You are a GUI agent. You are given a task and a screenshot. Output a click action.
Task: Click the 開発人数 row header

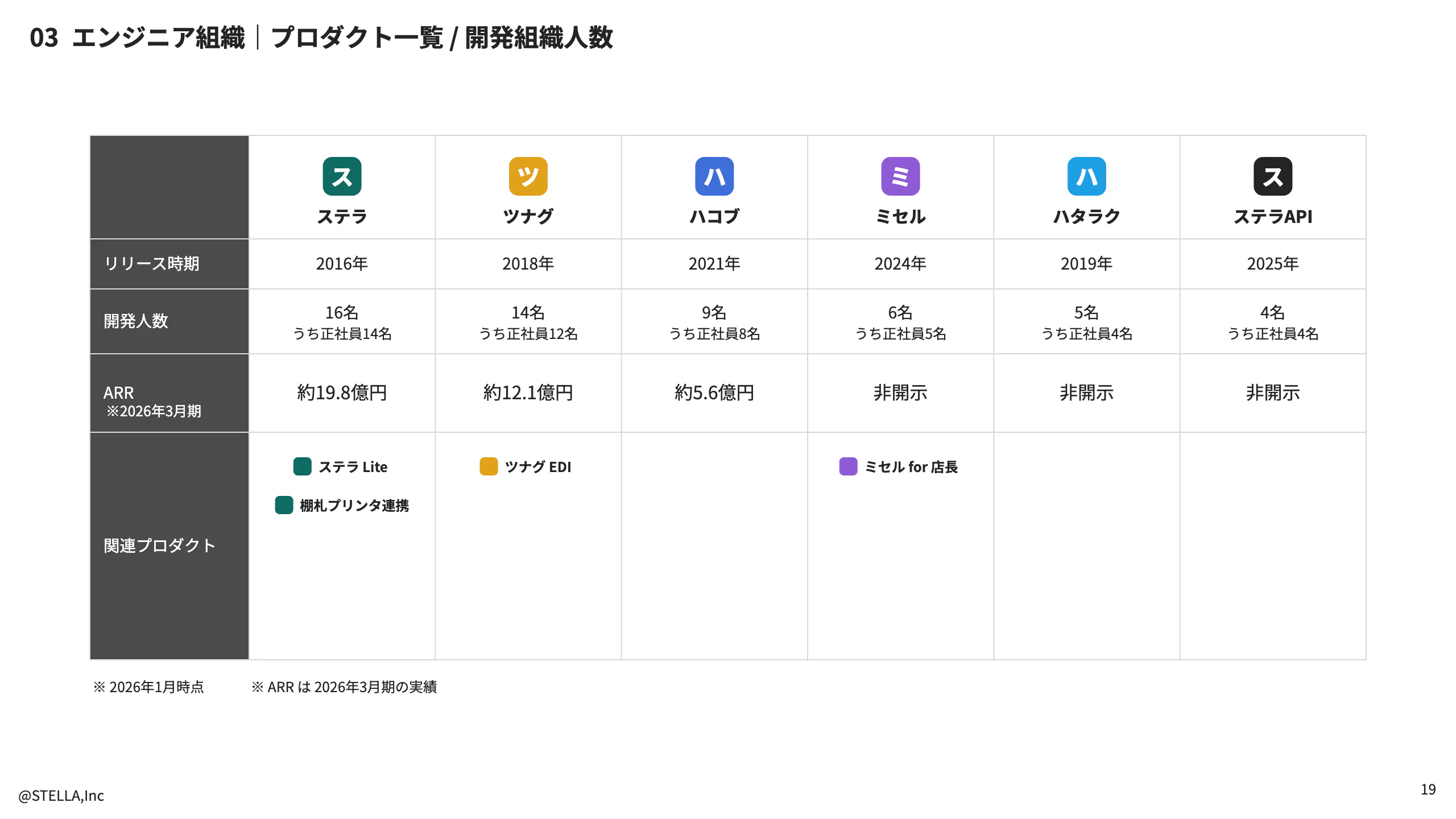pos(169,321)
